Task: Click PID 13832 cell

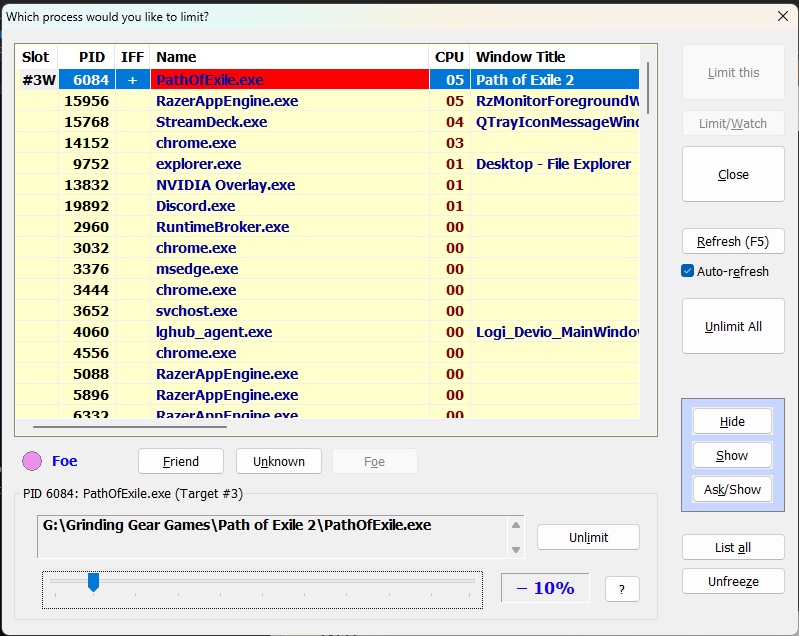Action: [87, 185]
